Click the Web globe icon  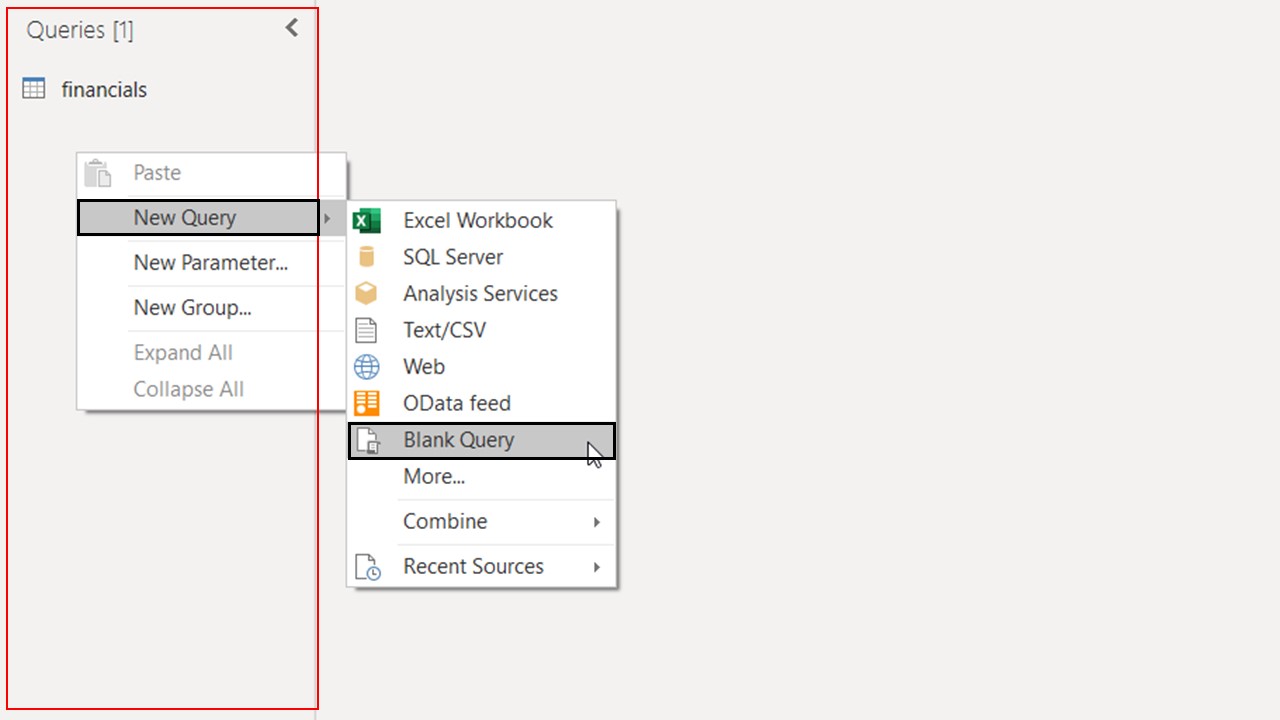[x=367, y=367]
